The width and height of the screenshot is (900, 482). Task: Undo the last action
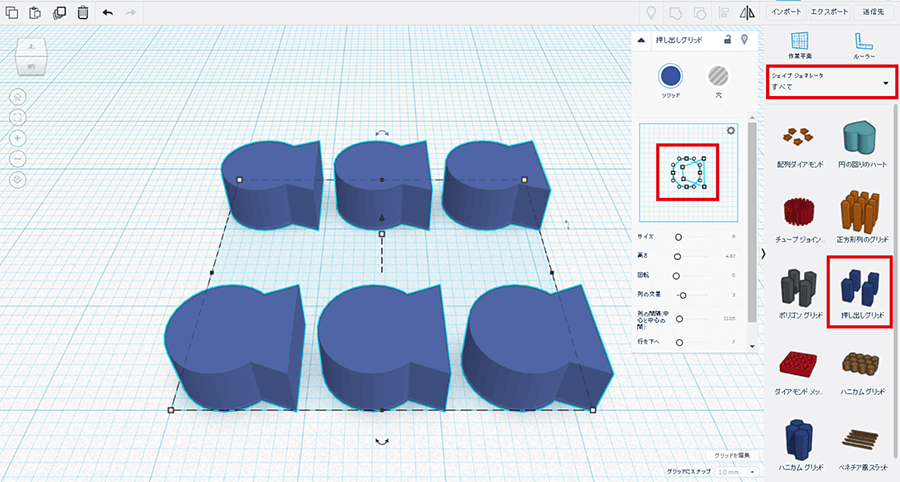[x=108, y=12]
